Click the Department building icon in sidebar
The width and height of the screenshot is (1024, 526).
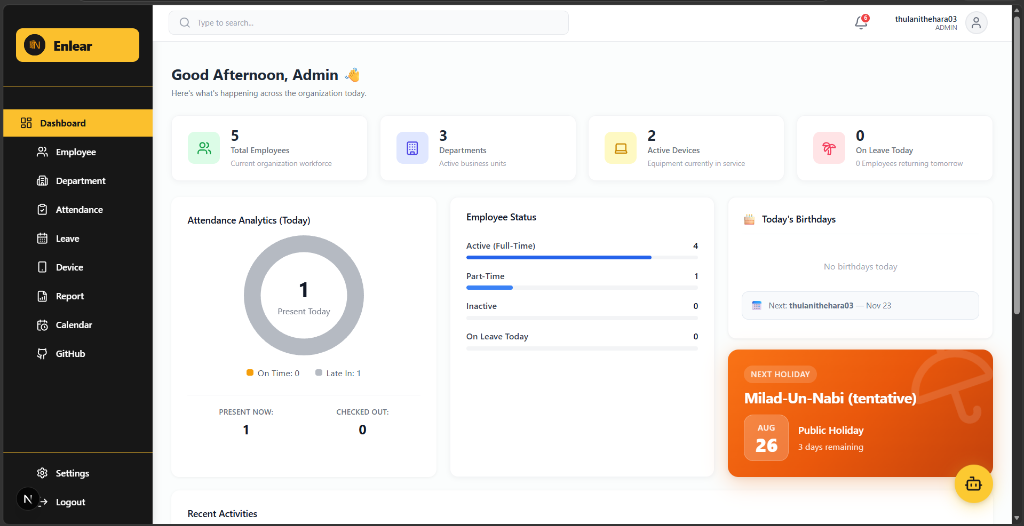click(x=42, y=180)
